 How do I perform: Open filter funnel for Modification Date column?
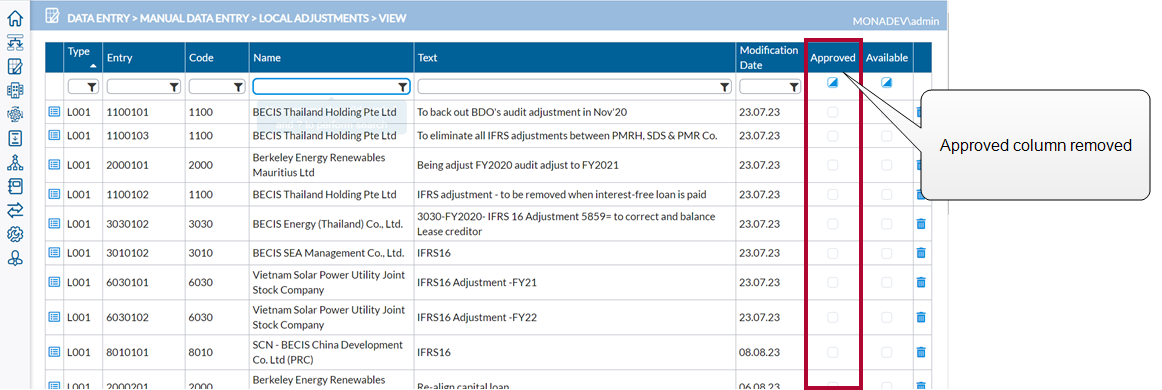pos(794,87)
